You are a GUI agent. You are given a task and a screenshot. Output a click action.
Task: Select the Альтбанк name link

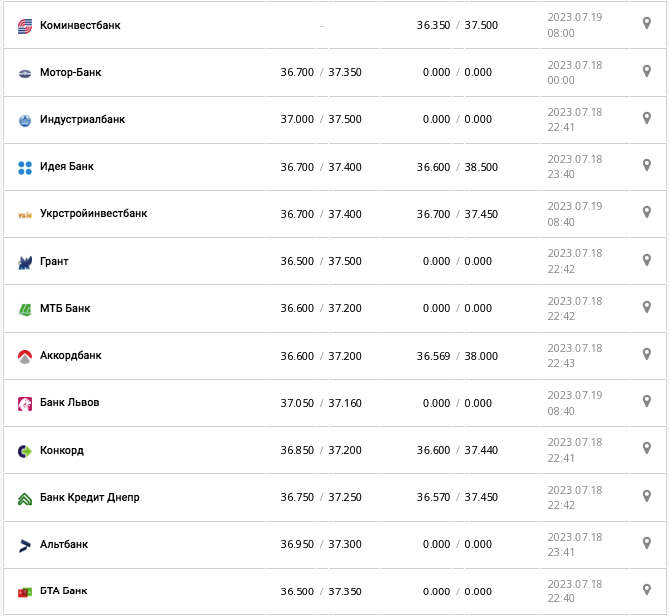[64, 544]
